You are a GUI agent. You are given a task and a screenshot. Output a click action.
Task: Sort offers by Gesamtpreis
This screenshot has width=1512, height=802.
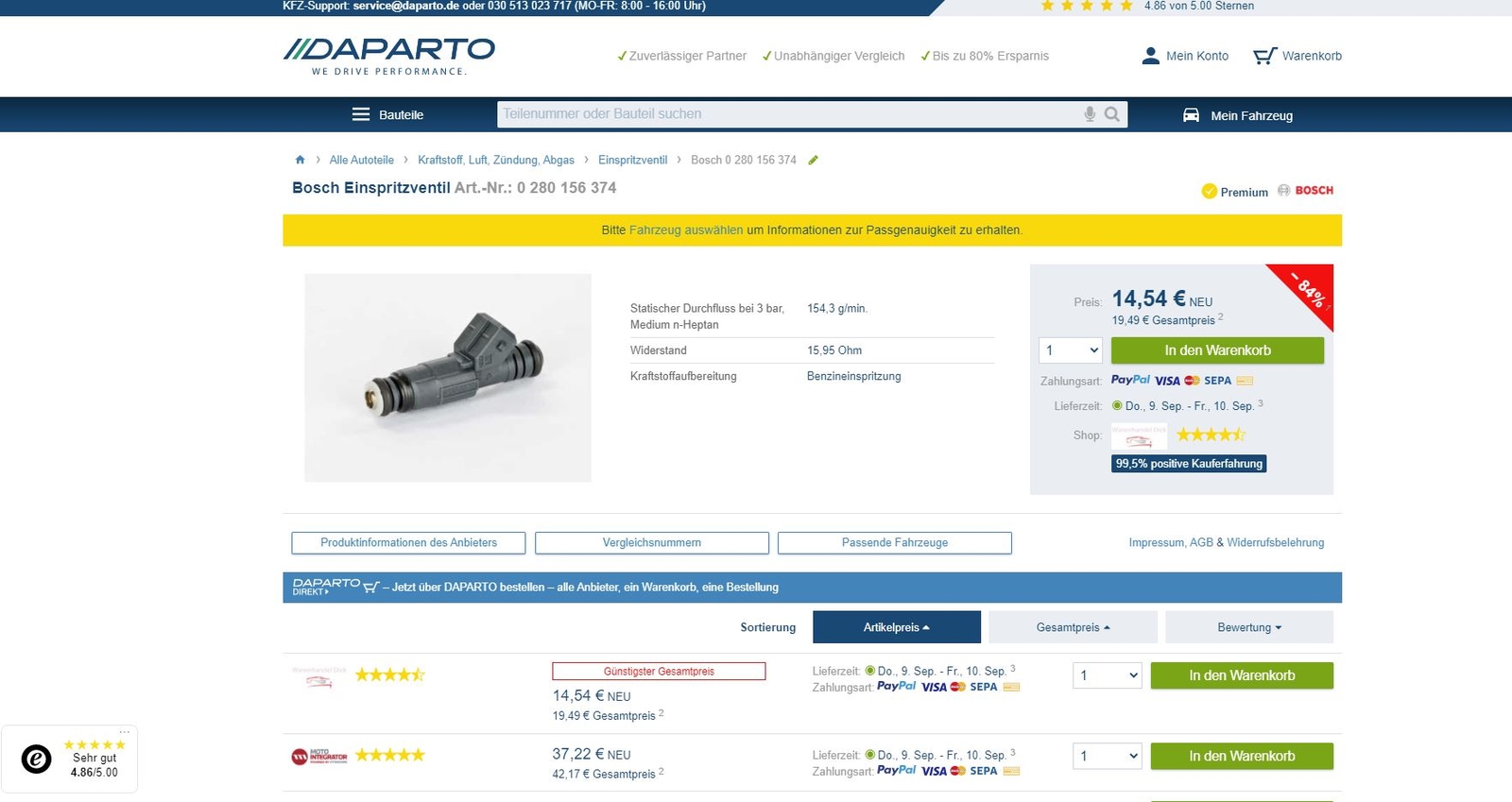1073,627
